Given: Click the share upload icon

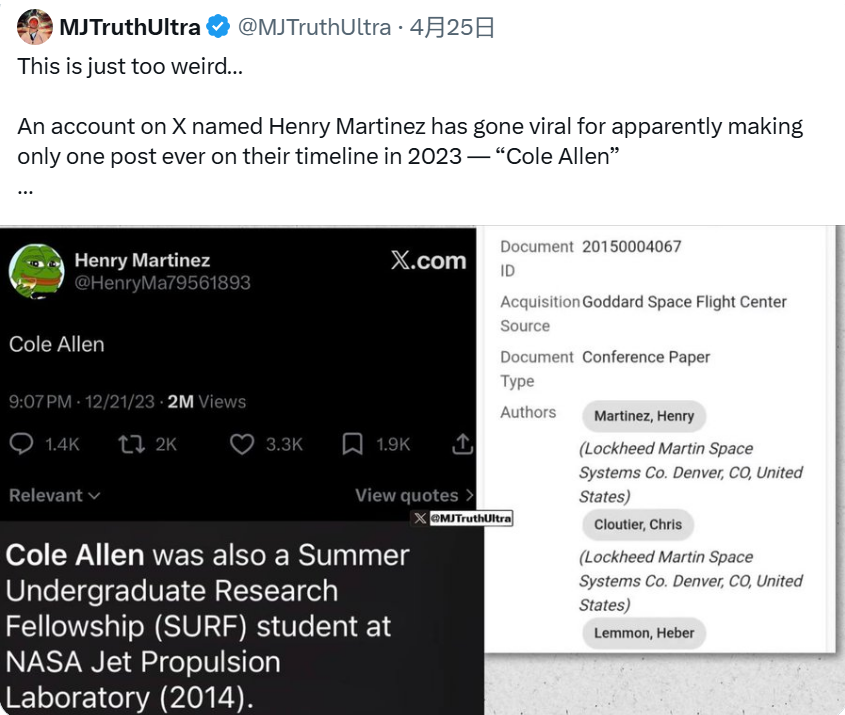Looking at the screenshot, I should tap(462, 444).
